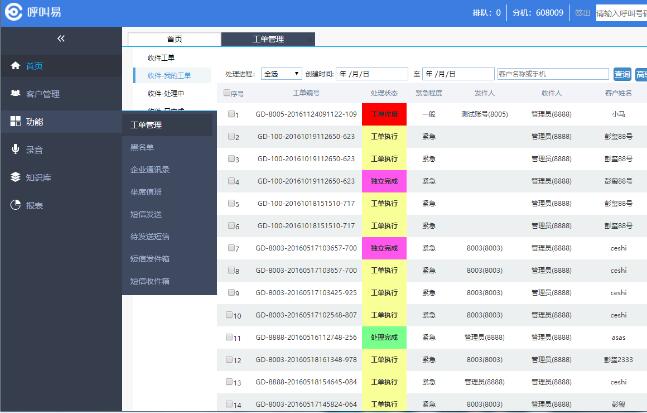Check the checkbox for row 7

click(232, 246)
